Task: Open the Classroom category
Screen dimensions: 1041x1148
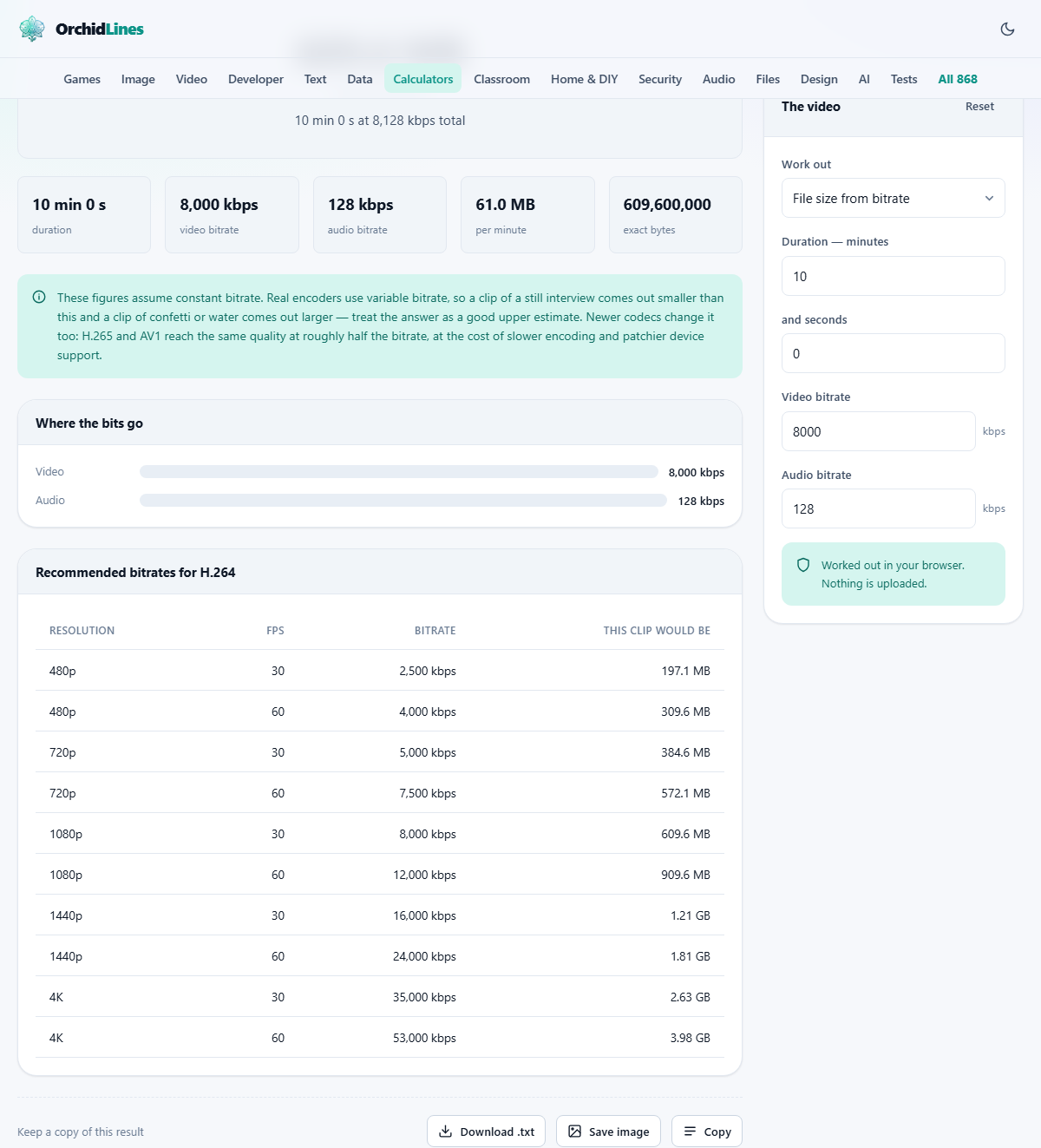Action: (501, 79)
